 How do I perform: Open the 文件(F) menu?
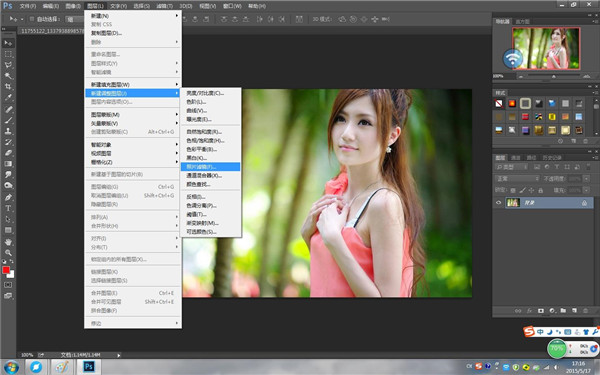click(x=28, y=6)
